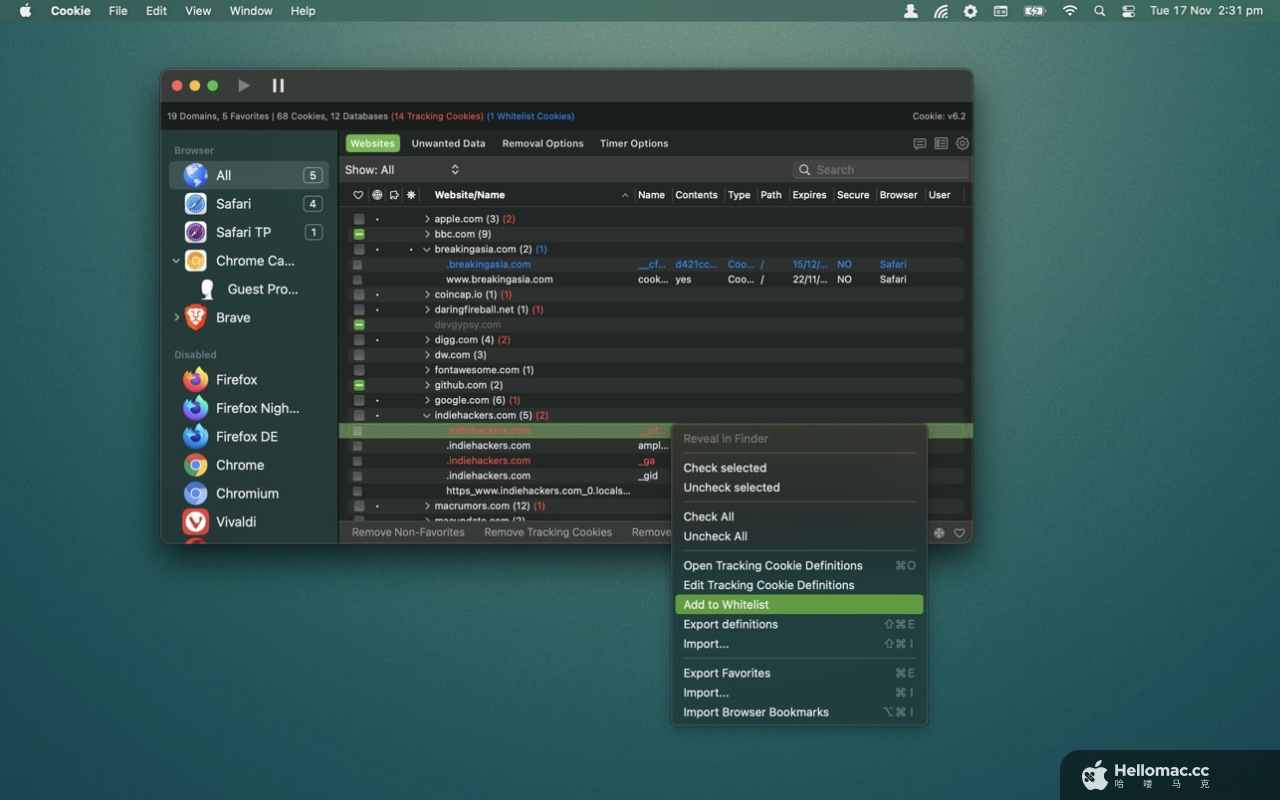Viewport: 1280px width, 800px height.
Task: Select Guest Profile under Chrome Canary
Action: click(x=249, y=289)
